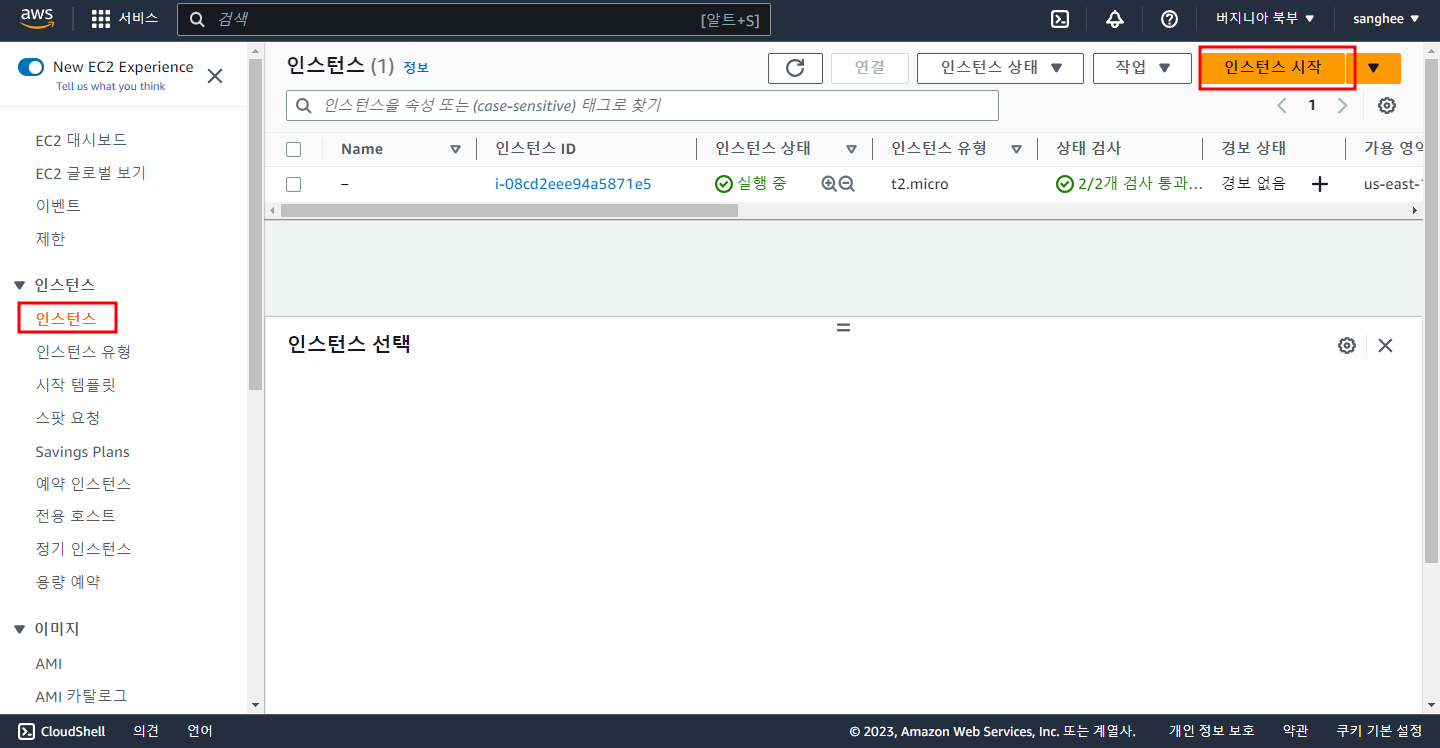Open AMI 카탈로그 in sidebar
Screen dimensions: 1440x748
point(81,696)
